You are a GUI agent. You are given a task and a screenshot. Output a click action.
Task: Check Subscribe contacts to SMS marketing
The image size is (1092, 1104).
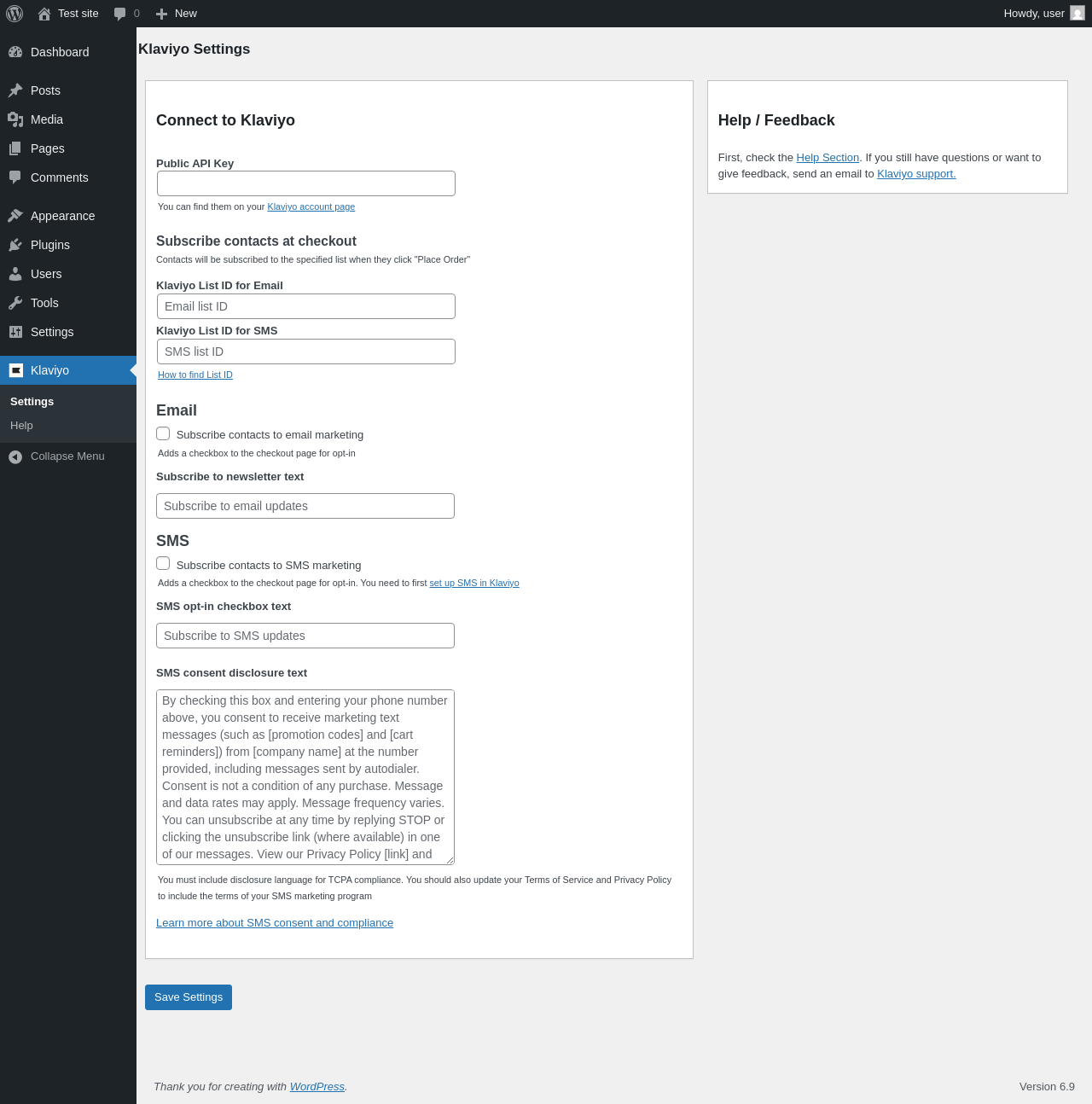(x=163, y=563)
